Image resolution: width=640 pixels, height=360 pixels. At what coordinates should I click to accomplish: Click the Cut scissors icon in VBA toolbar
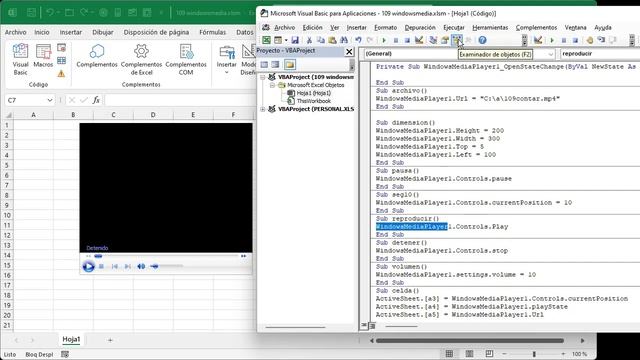[309, 40]
